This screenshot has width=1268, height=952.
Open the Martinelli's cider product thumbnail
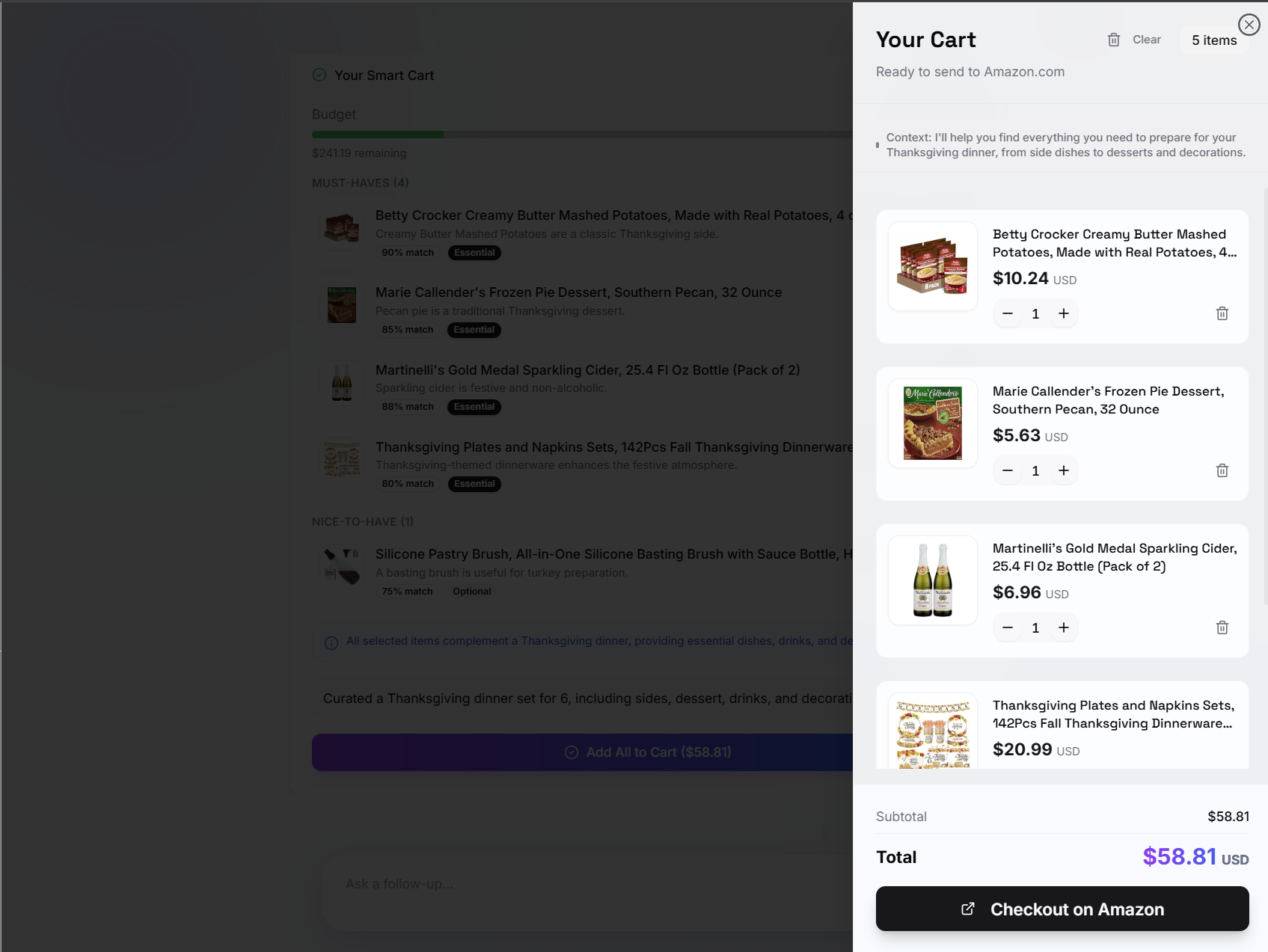click(x=932, y=580)
